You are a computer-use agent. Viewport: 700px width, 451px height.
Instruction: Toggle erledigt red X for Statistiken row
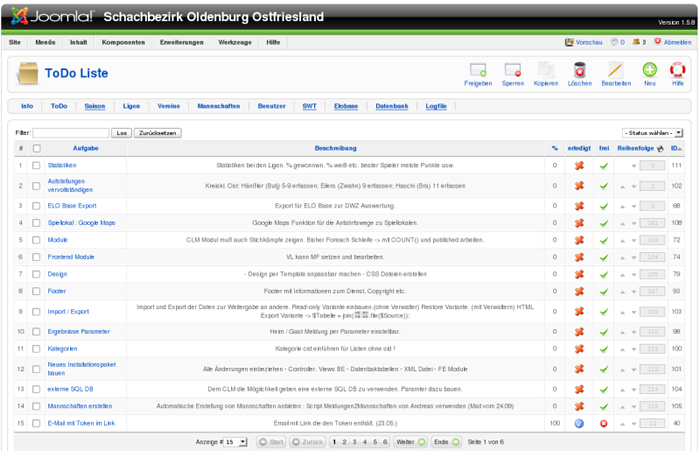click(578, 165)
